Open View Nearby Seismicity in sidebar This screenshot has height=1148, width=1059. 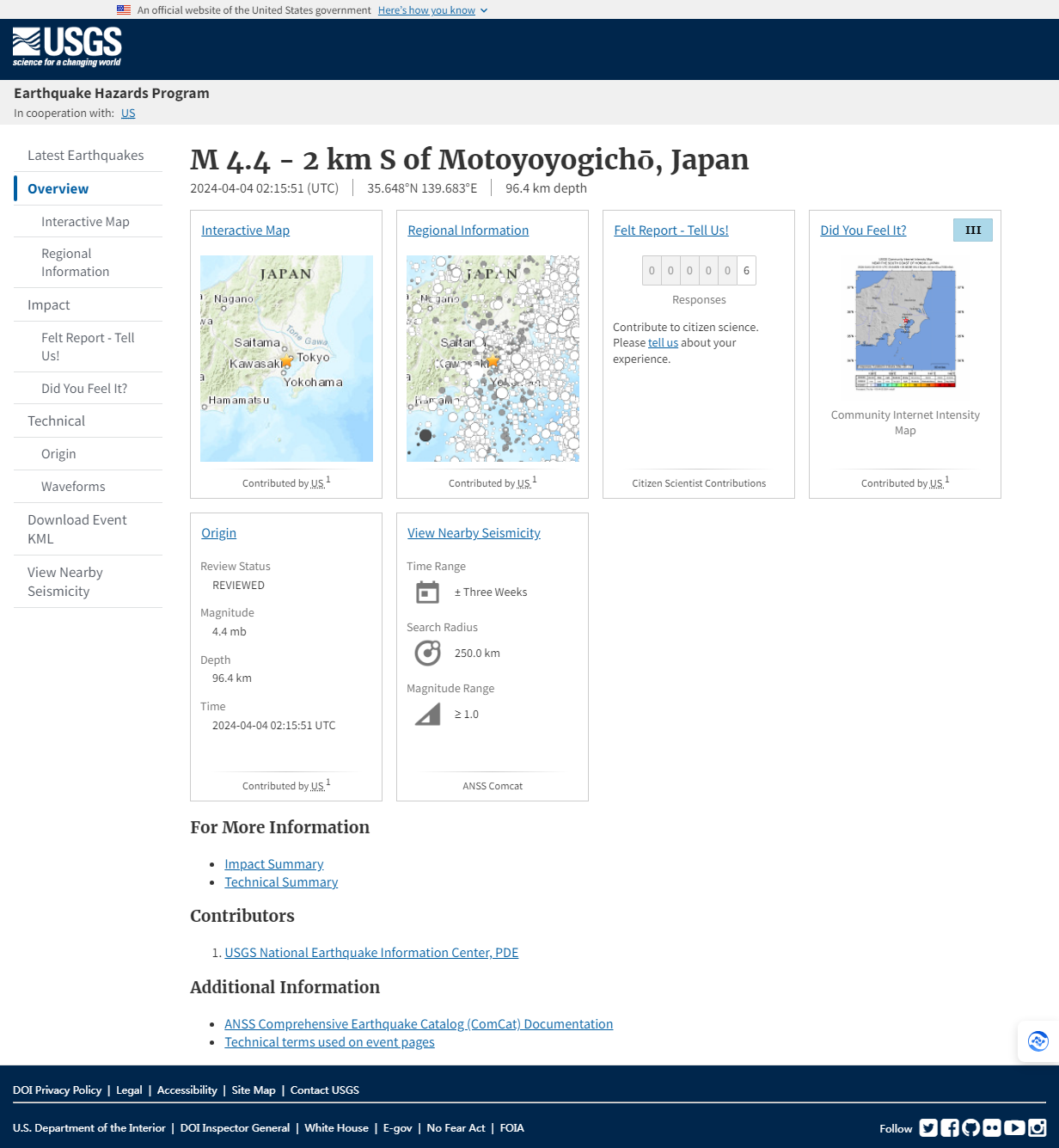pyautogui.click(x=65, y=581)
